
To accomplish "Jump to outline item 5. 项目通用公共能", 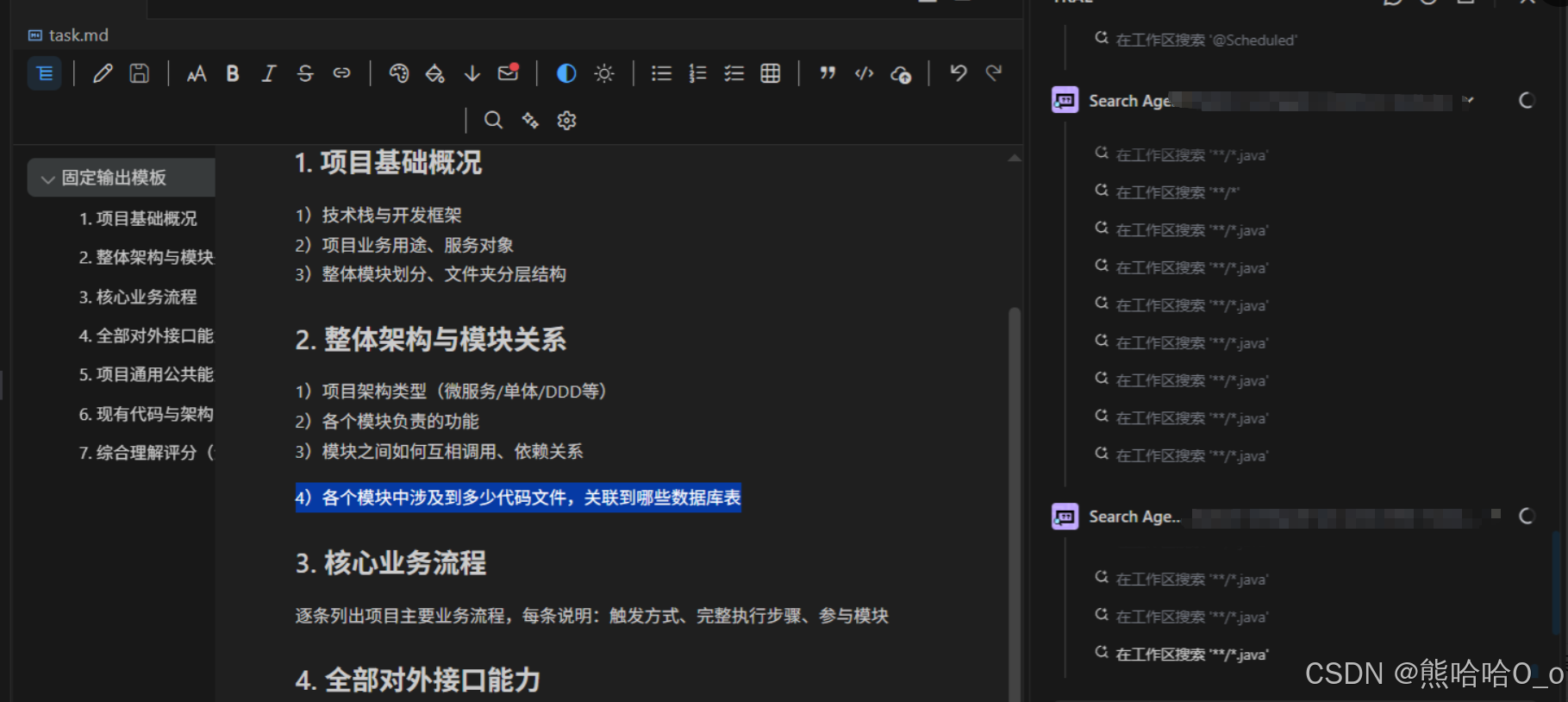I will pyautogui.click(x=146, y=375).
